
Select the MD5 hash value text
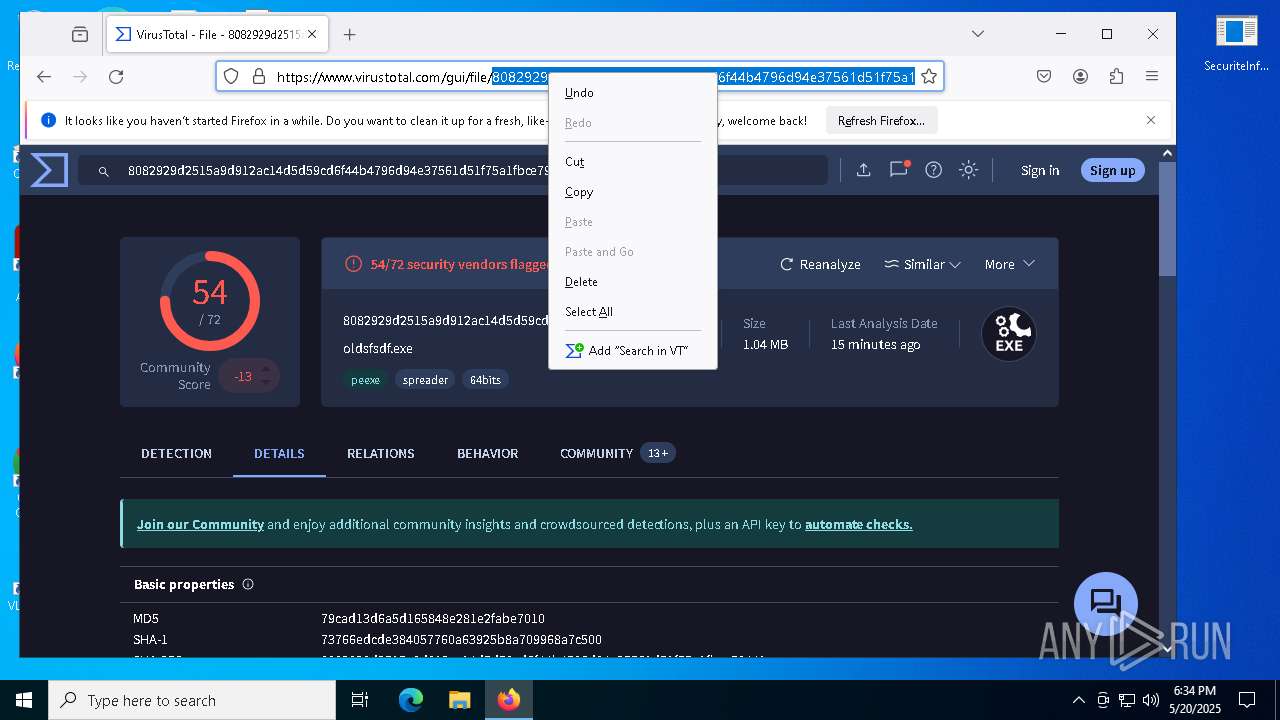pyautogui.click(x=433, y=618)
